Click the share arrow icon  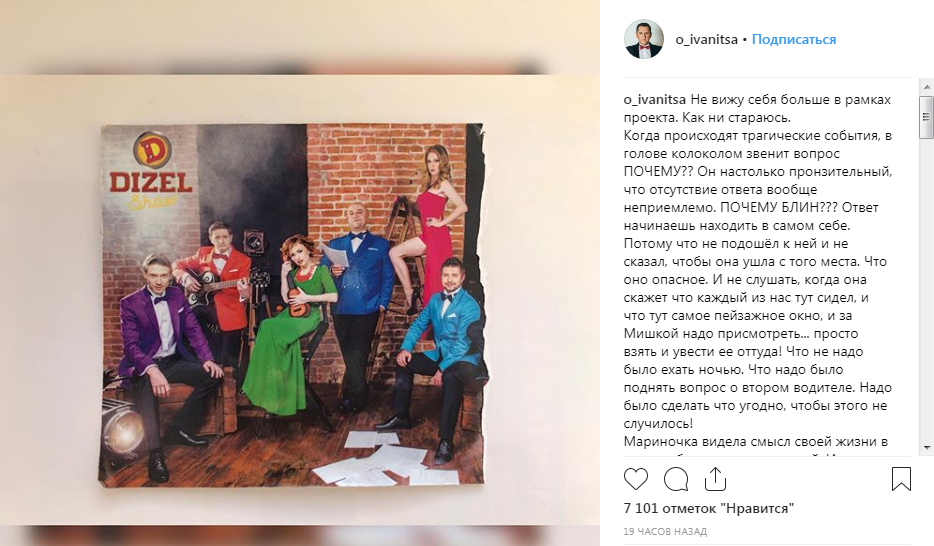click(715, 479)
